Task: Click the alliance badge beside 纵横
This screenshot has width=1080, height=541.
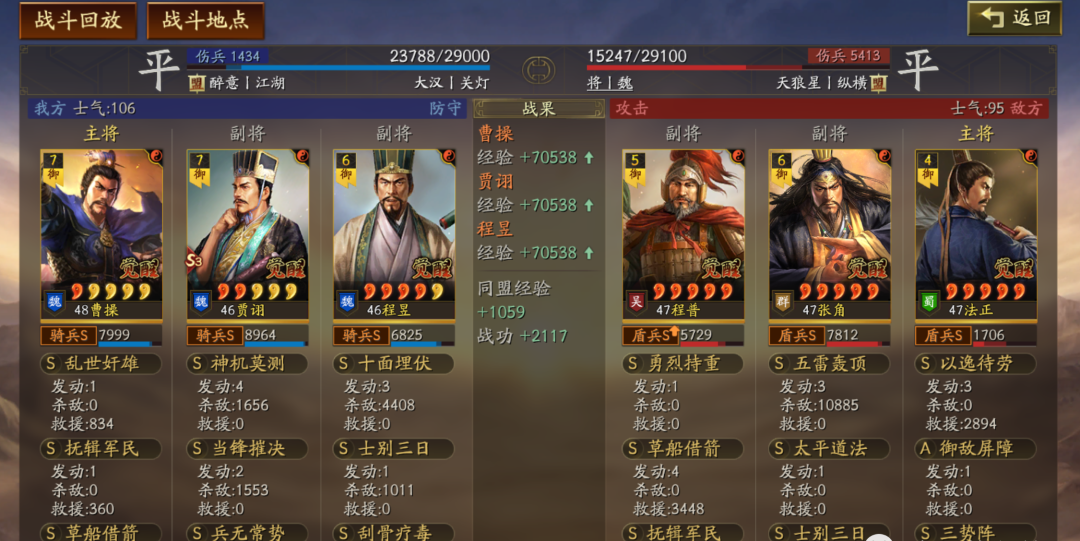Action: (x=878, y=83)
